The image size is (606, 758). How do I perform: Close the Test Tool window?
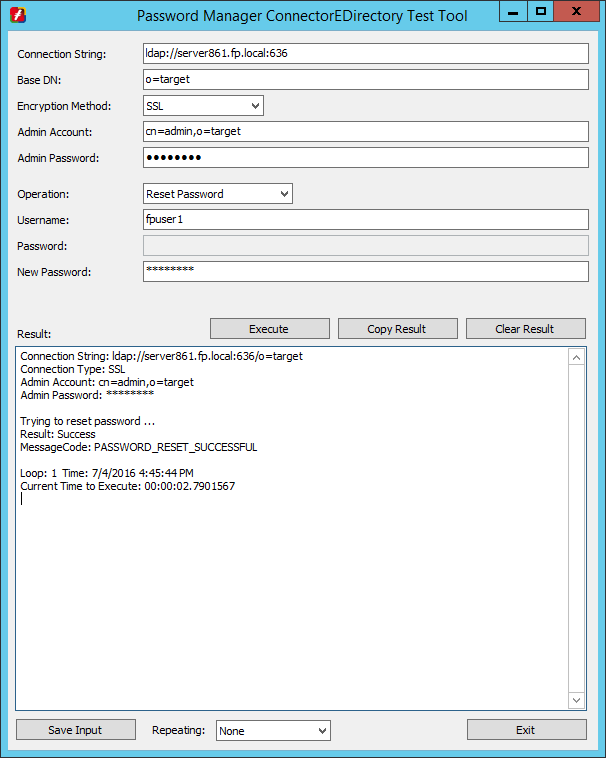pos(576,11)
